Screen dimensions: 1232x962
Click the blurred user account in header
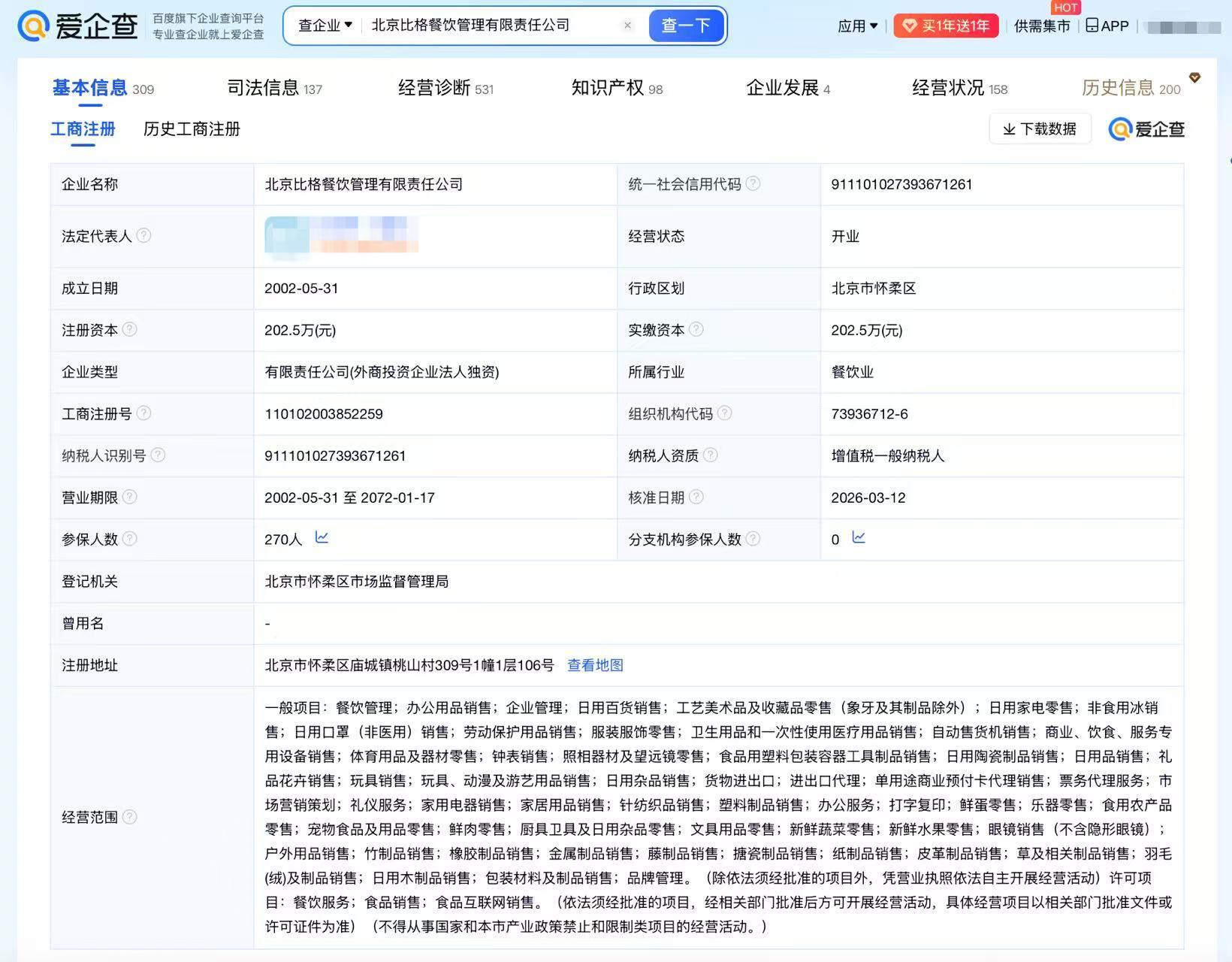pos(1182,27)
